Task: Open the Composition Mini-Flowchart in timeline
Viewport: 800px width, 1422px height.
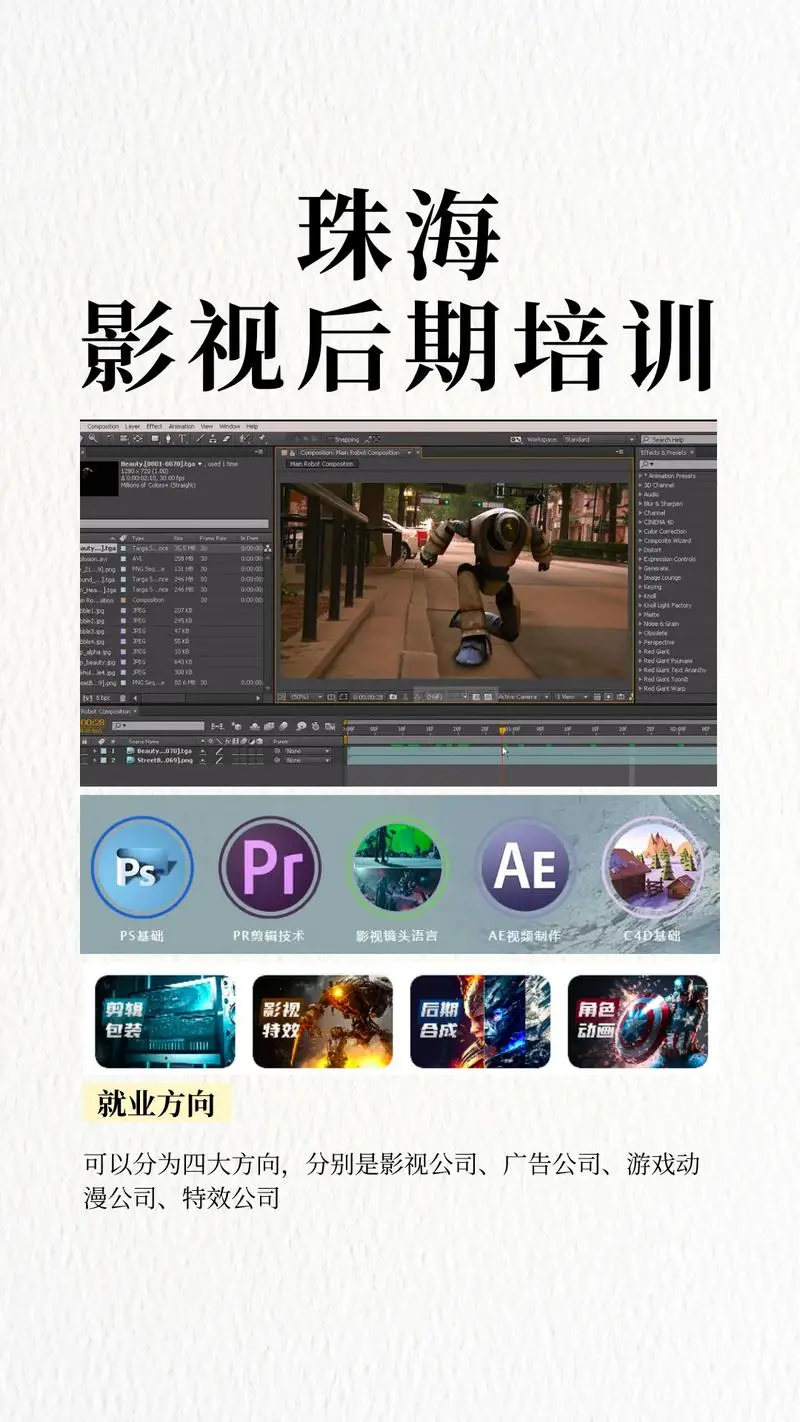Action: tap(217, 726)
